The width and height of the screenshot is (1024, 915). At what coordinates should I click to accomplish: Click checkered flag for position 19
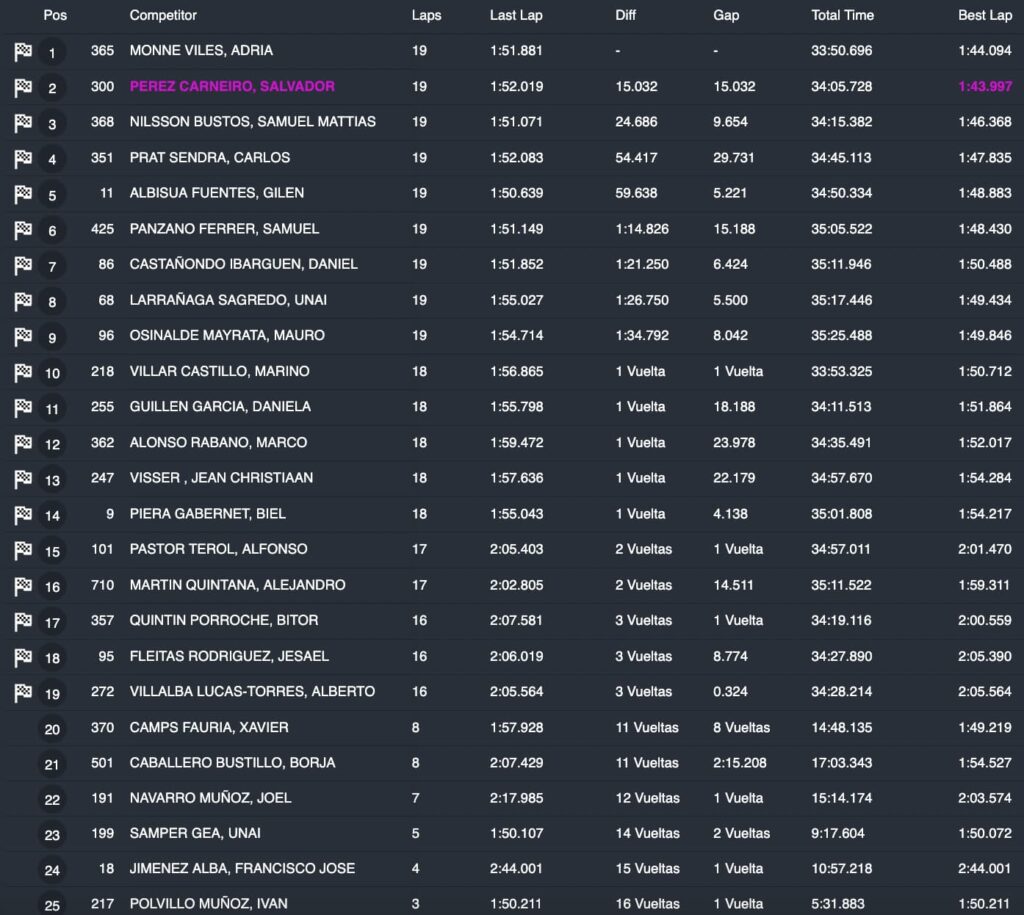[x=23, y=692]
